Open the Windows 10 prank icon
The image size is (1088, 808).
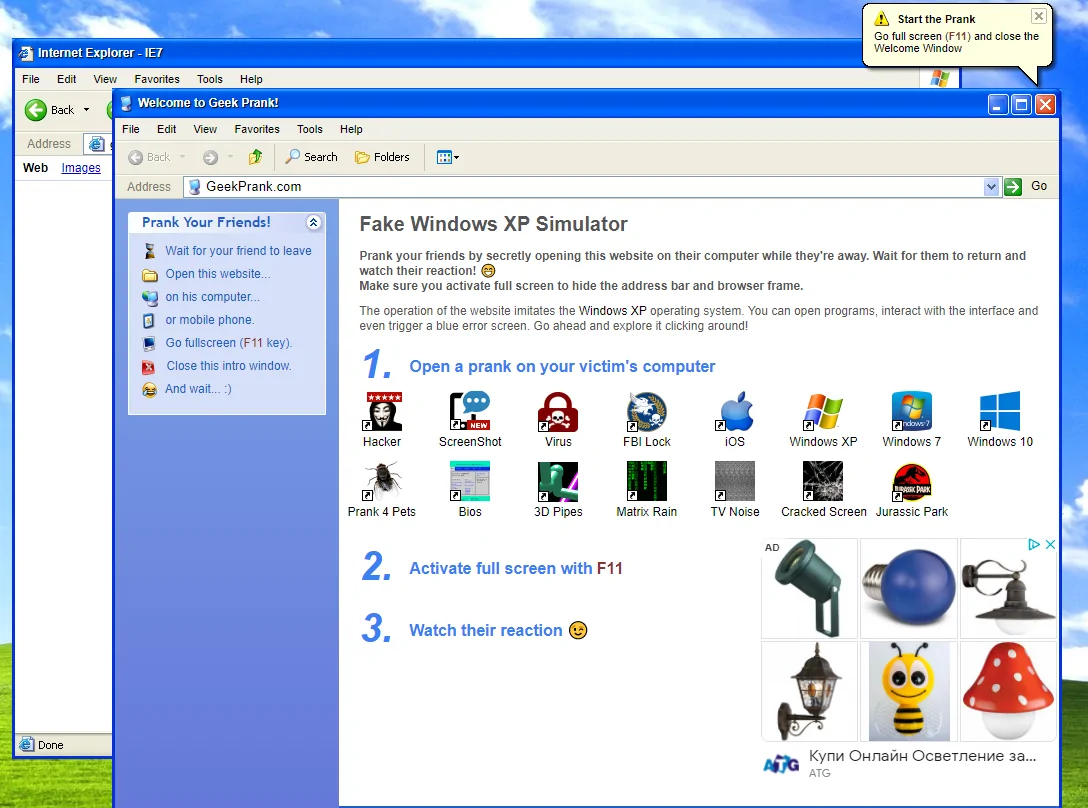point(1000,419)
